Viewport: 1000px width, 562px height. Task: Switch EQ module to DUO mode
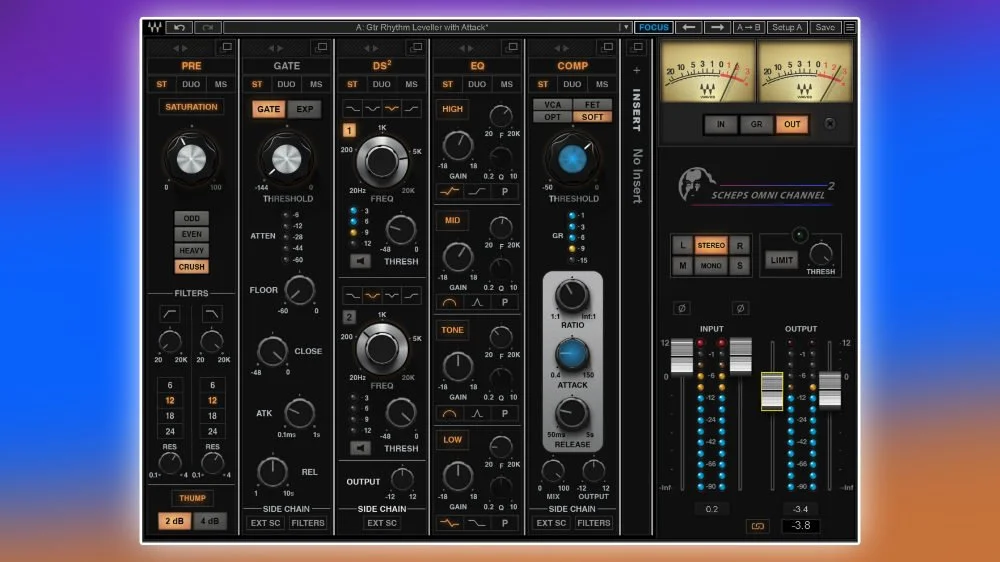click(x=476, y=84)
